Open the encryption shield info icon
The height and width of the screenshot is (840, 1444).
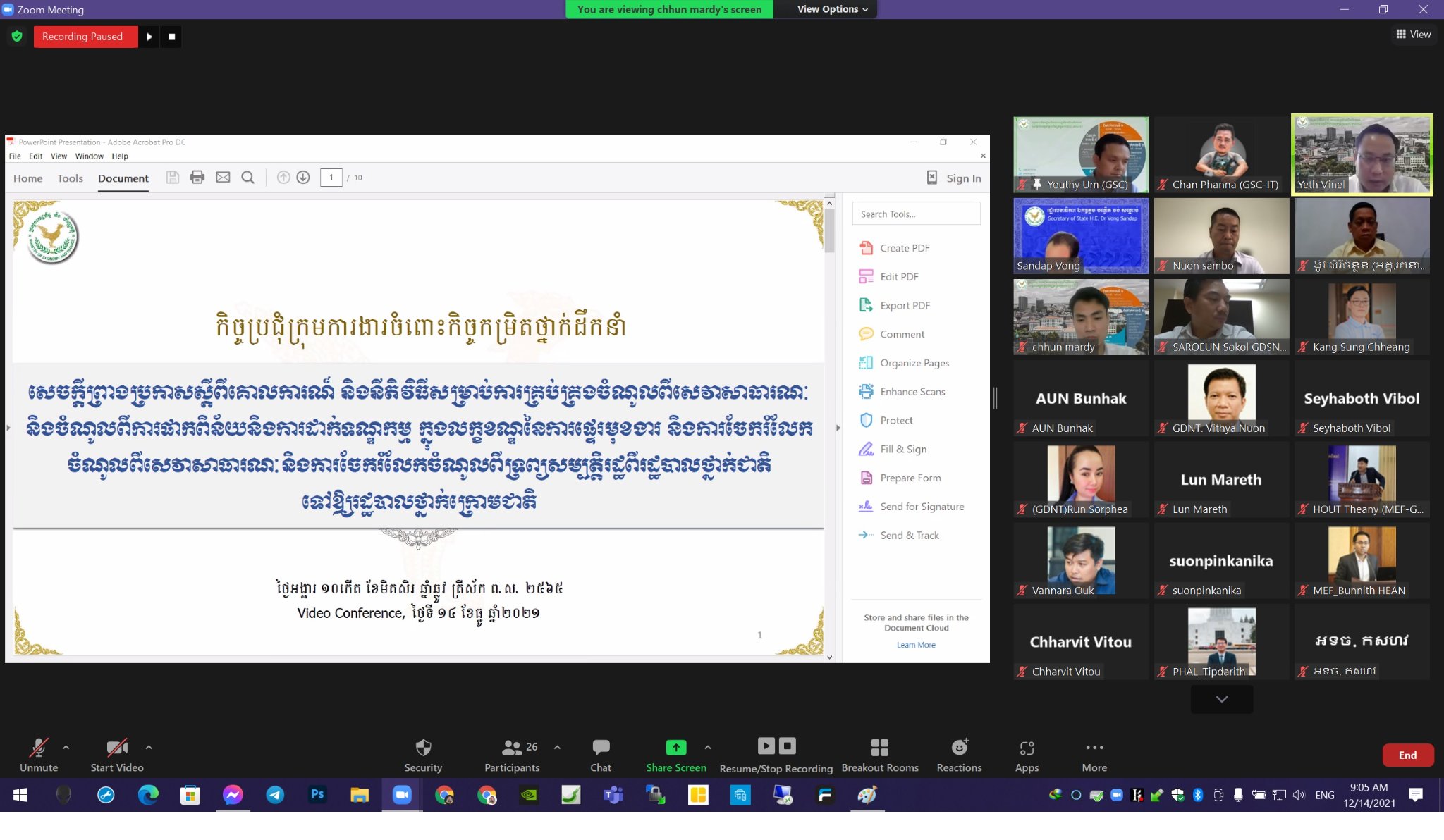coord(17,37)
